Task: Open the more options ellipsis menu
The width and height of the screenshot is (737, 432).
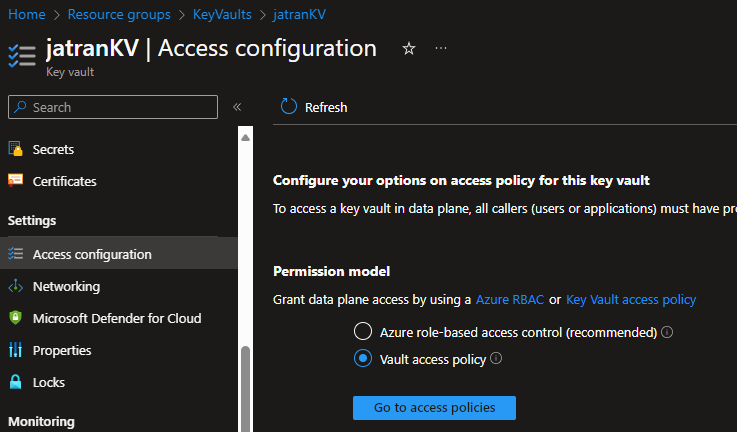Action: (x=441, y=48)
